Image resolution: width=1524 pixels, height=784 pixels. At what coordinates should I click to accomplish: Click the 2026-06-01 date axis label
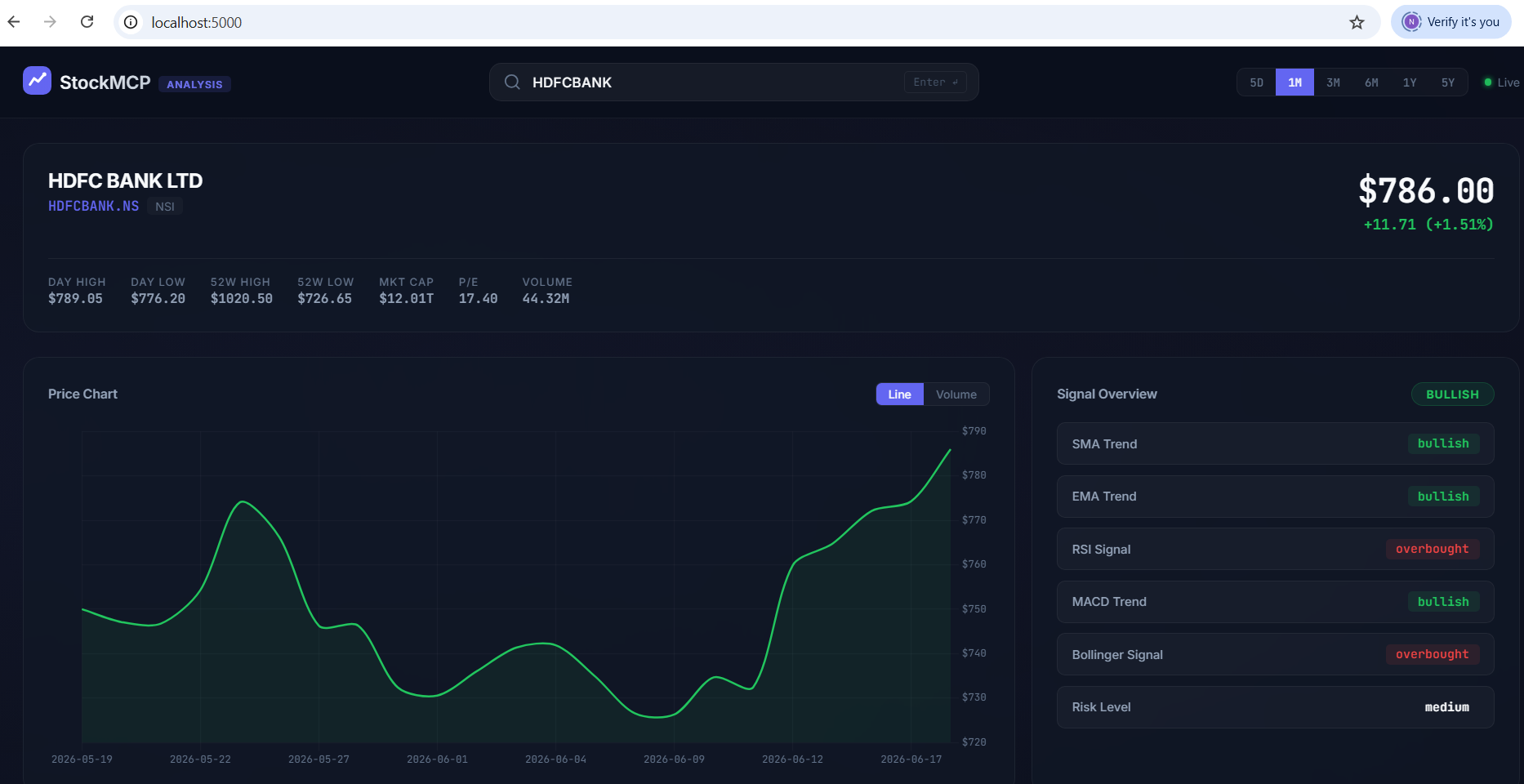[437, 759]
